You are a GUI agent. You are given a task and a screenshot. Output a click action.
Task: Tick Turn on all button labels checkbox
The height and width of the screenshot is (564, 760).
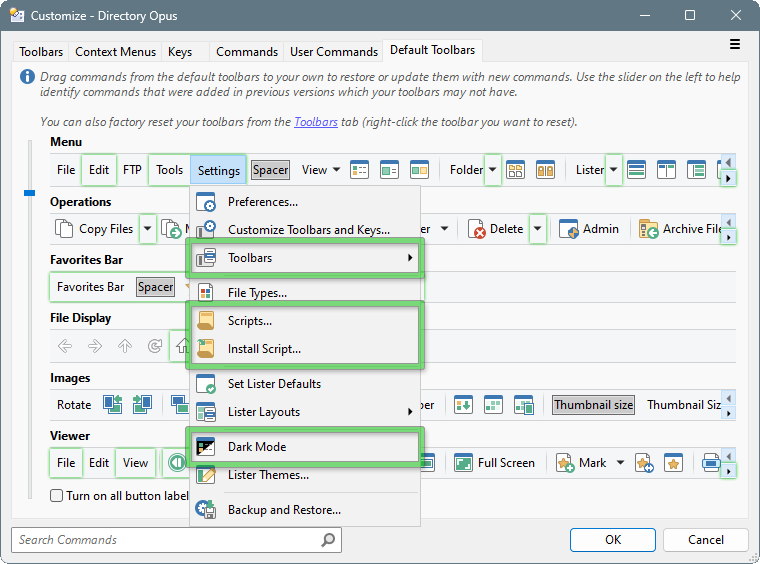[57, 496]
